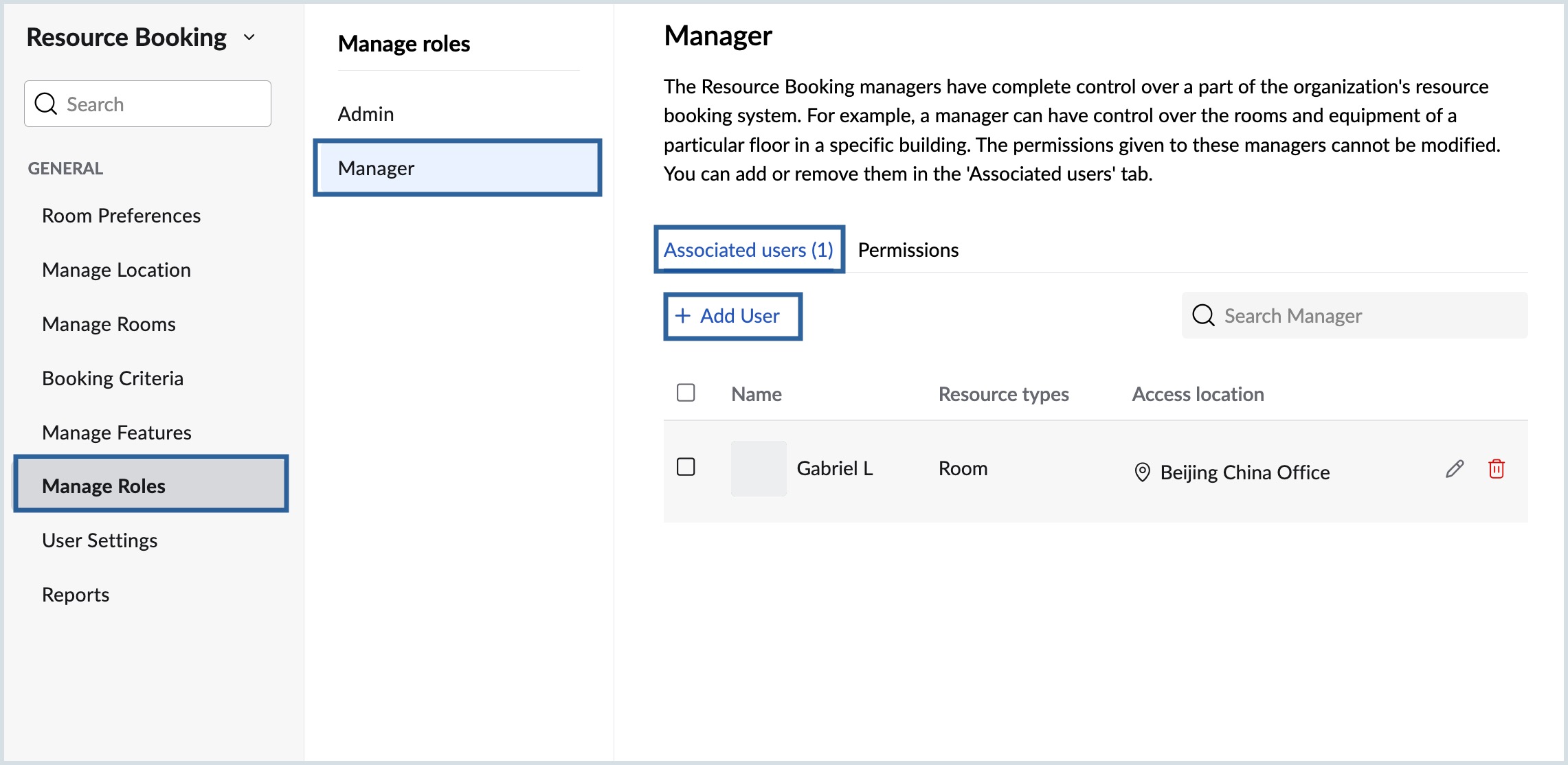Viewport: 1568px width, 765px height.
Task: Select the Manager role in list
Action: pyautogui.click(x=457, y=168)
